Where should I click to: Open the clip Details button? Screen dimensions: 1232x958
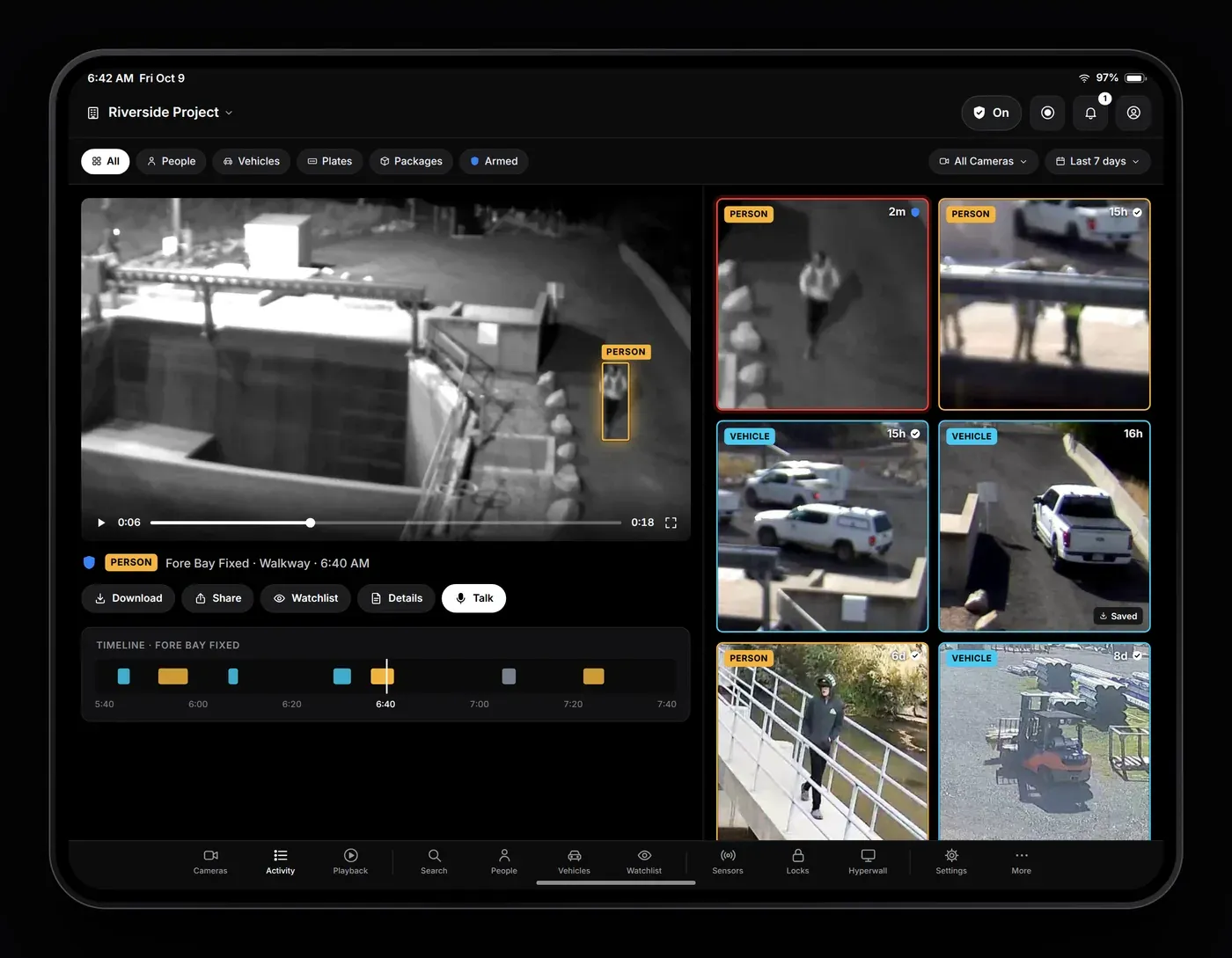396,598
